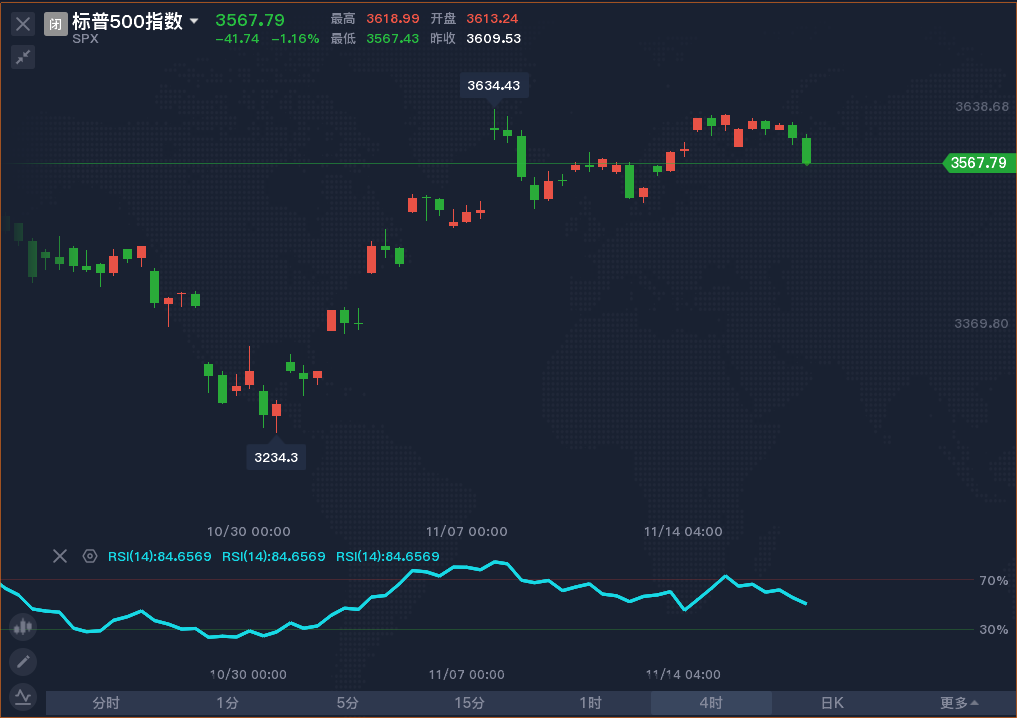Select the 4时 timeframe tab

[711, 703]
